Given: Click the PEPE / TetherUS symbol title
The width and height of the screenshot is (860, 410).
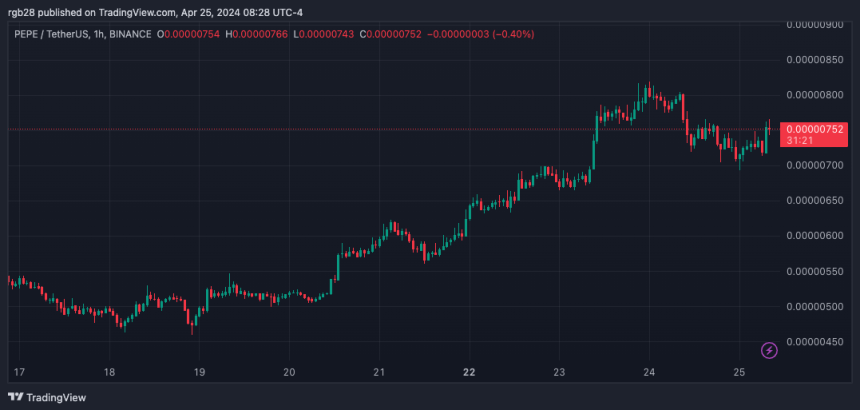Looking at the screenshot, I should coord(50,34).
